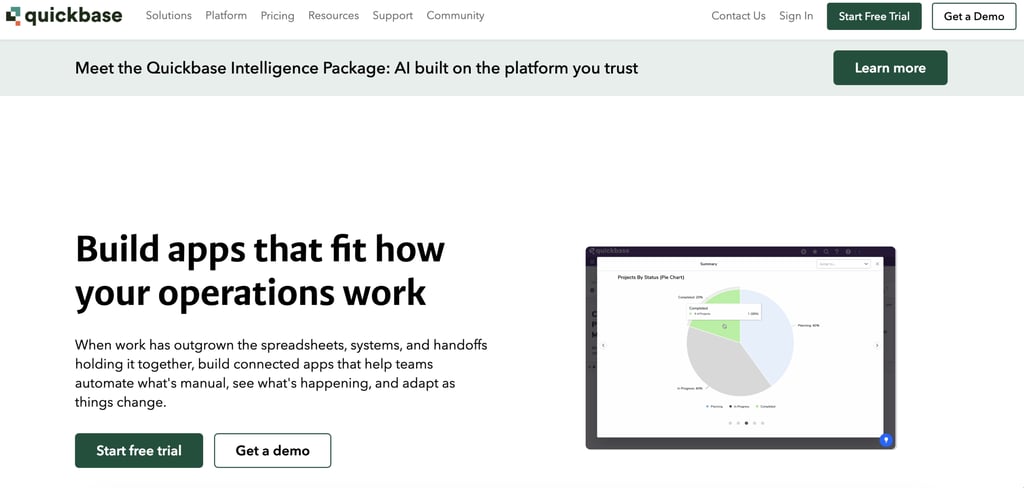Follow the Contact Us link
The image size is (1024, 488).
tap(738, 16)
